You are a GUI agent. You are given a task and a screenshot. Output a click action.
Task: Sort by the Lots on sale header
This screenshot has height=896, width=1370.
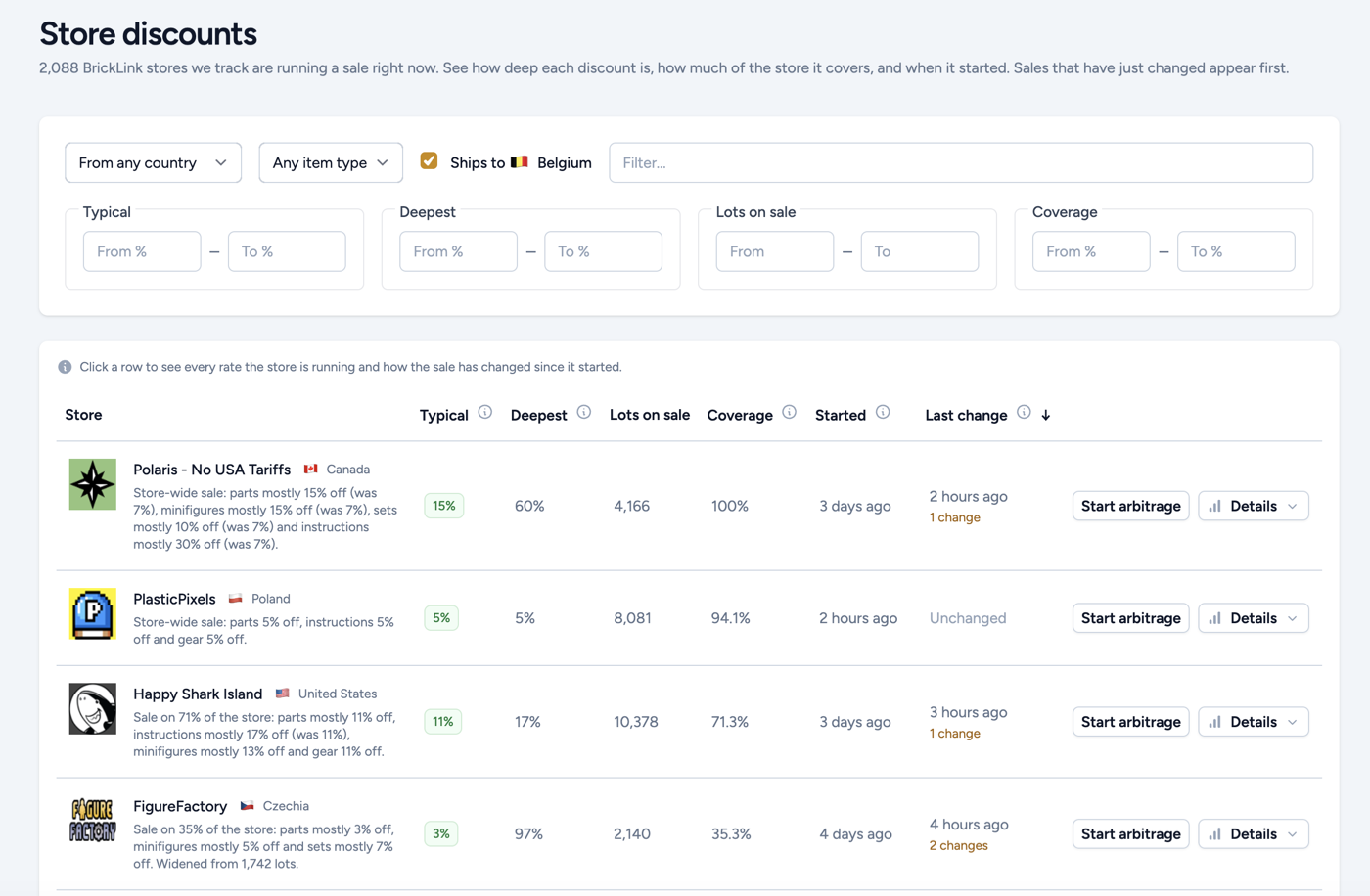pyautogui.click(x=650, y=415)
